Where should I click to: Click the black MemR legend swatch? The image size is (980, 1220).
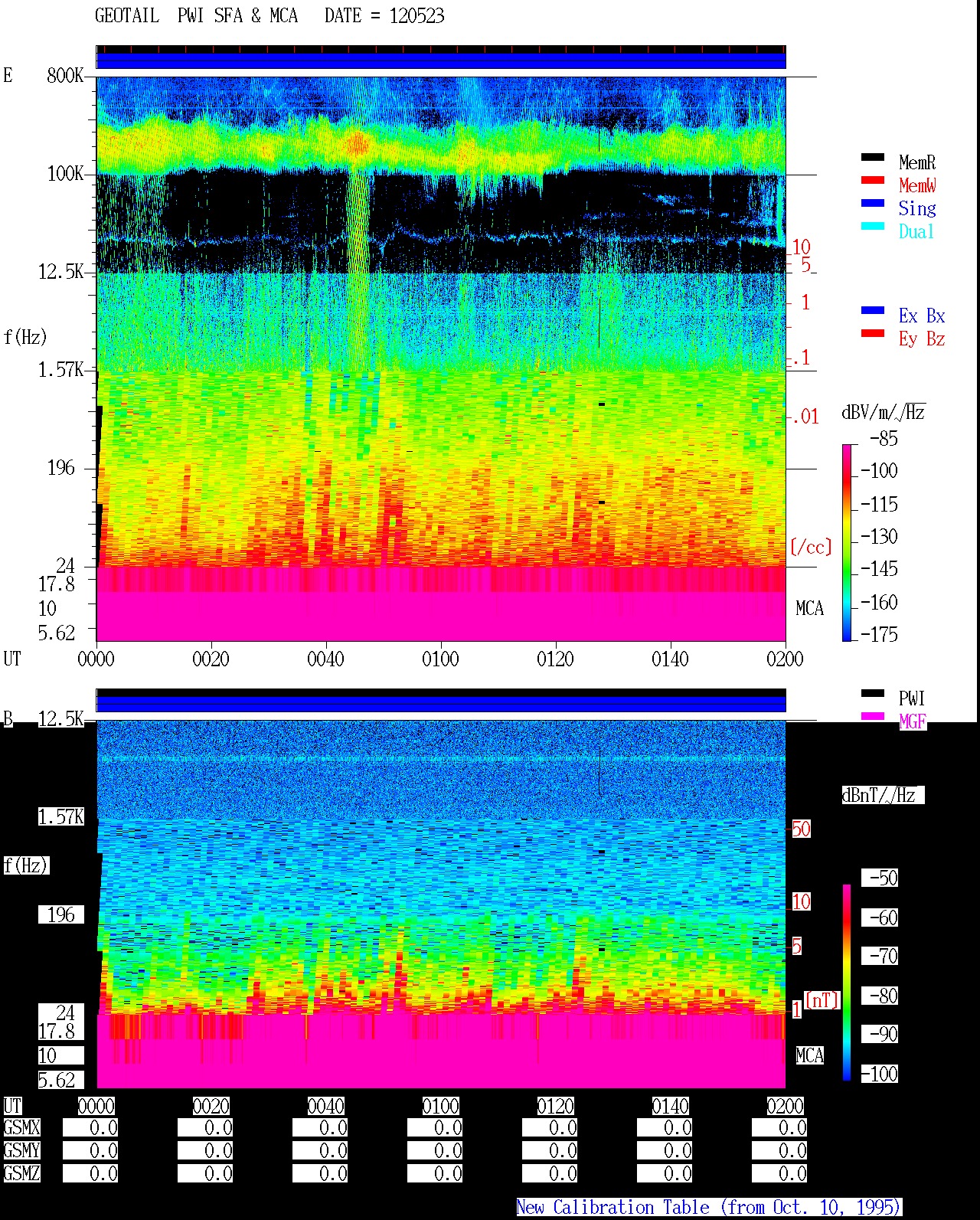[x=873, y=158]
